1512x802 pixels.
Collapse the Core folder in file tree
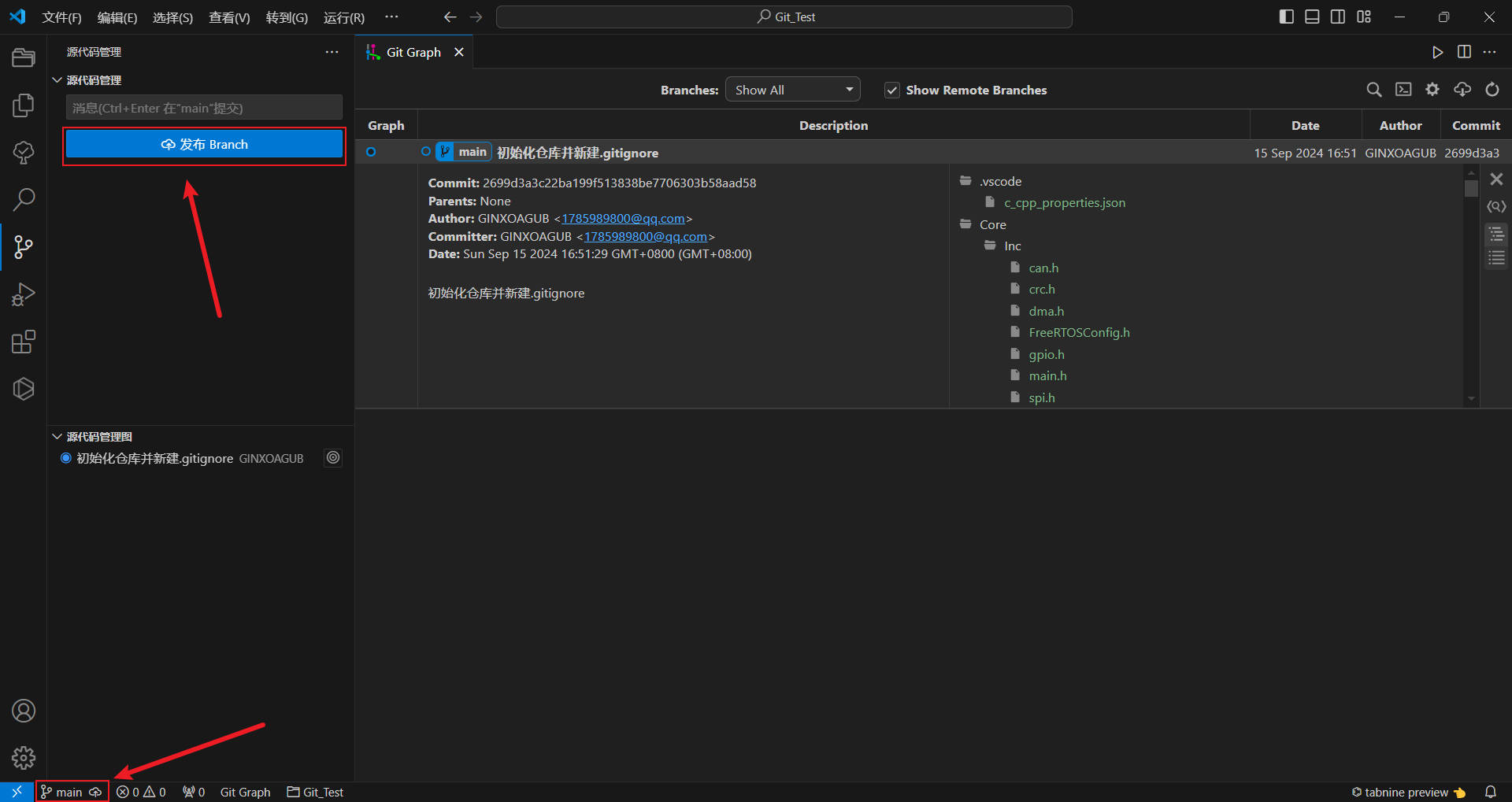[x=992, y=225]
